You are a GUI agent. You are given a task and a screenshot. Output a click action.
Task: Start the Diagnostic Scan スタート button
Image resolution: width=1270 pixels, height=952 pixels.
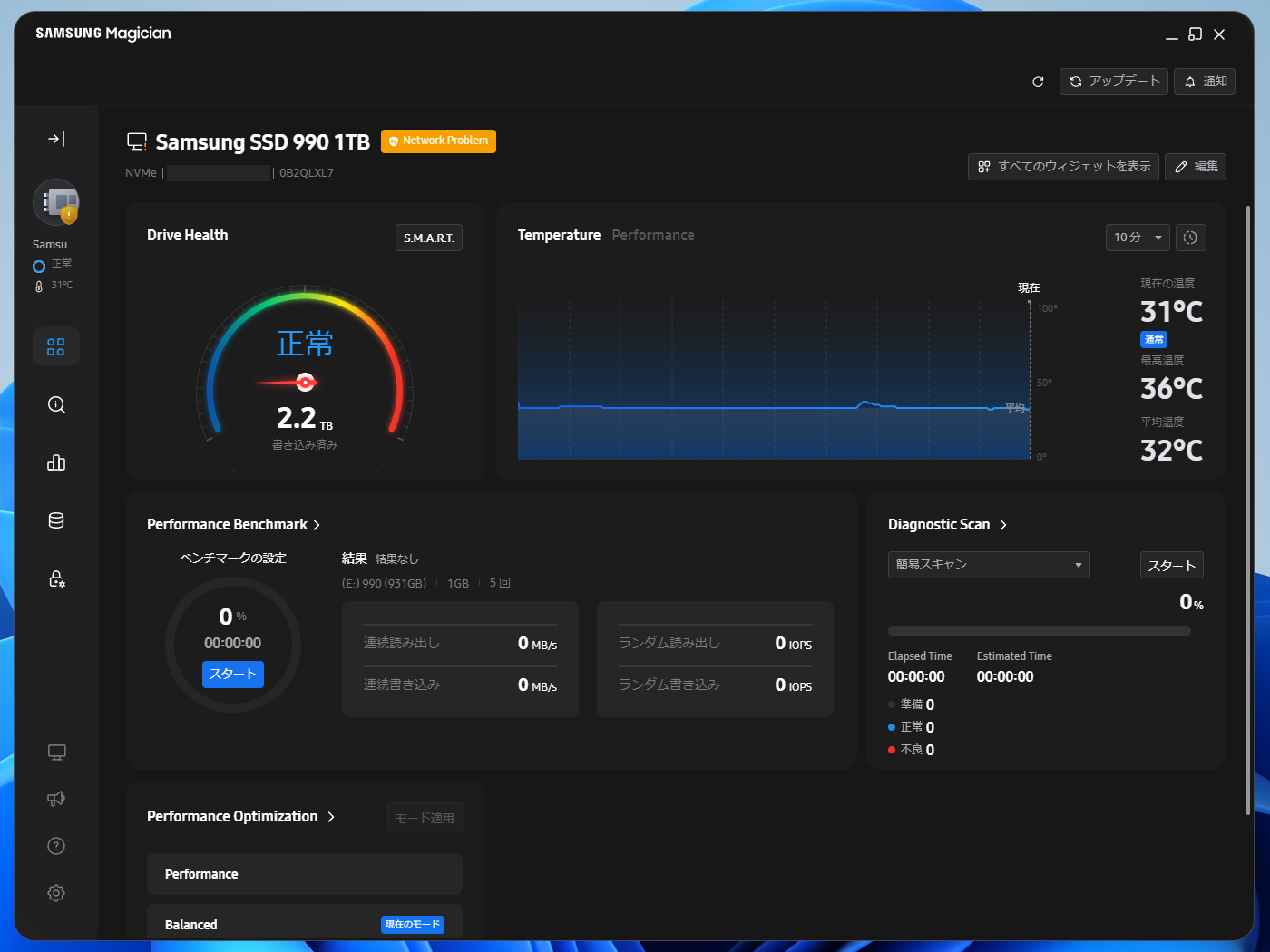[1171, 566]
